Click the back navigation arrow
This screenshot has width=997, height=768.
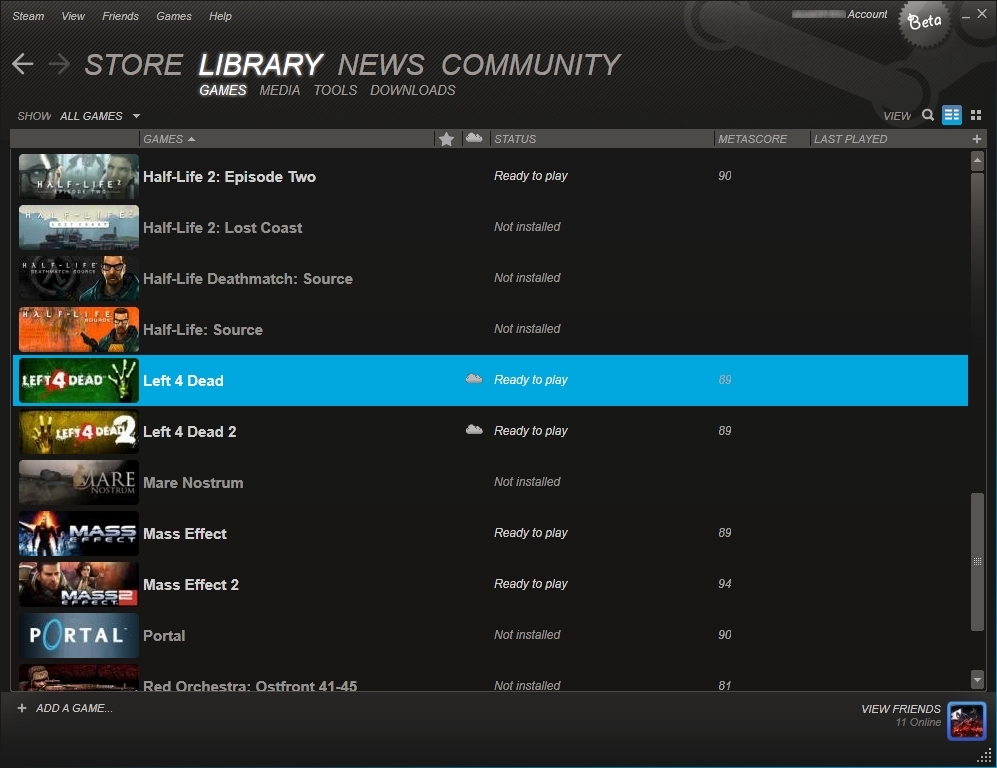[x=22, y=64]
